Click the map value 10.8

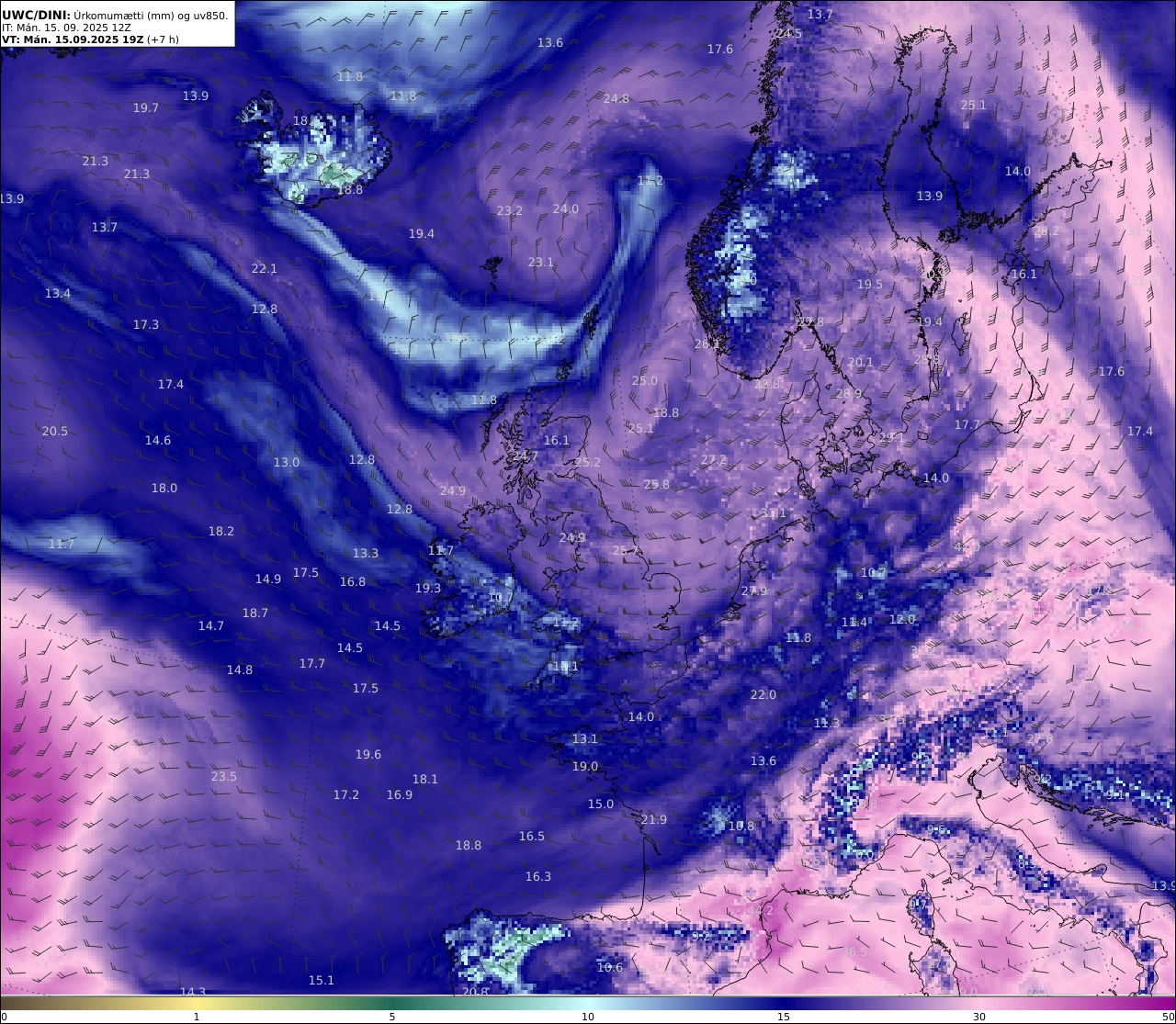point(741,827)
